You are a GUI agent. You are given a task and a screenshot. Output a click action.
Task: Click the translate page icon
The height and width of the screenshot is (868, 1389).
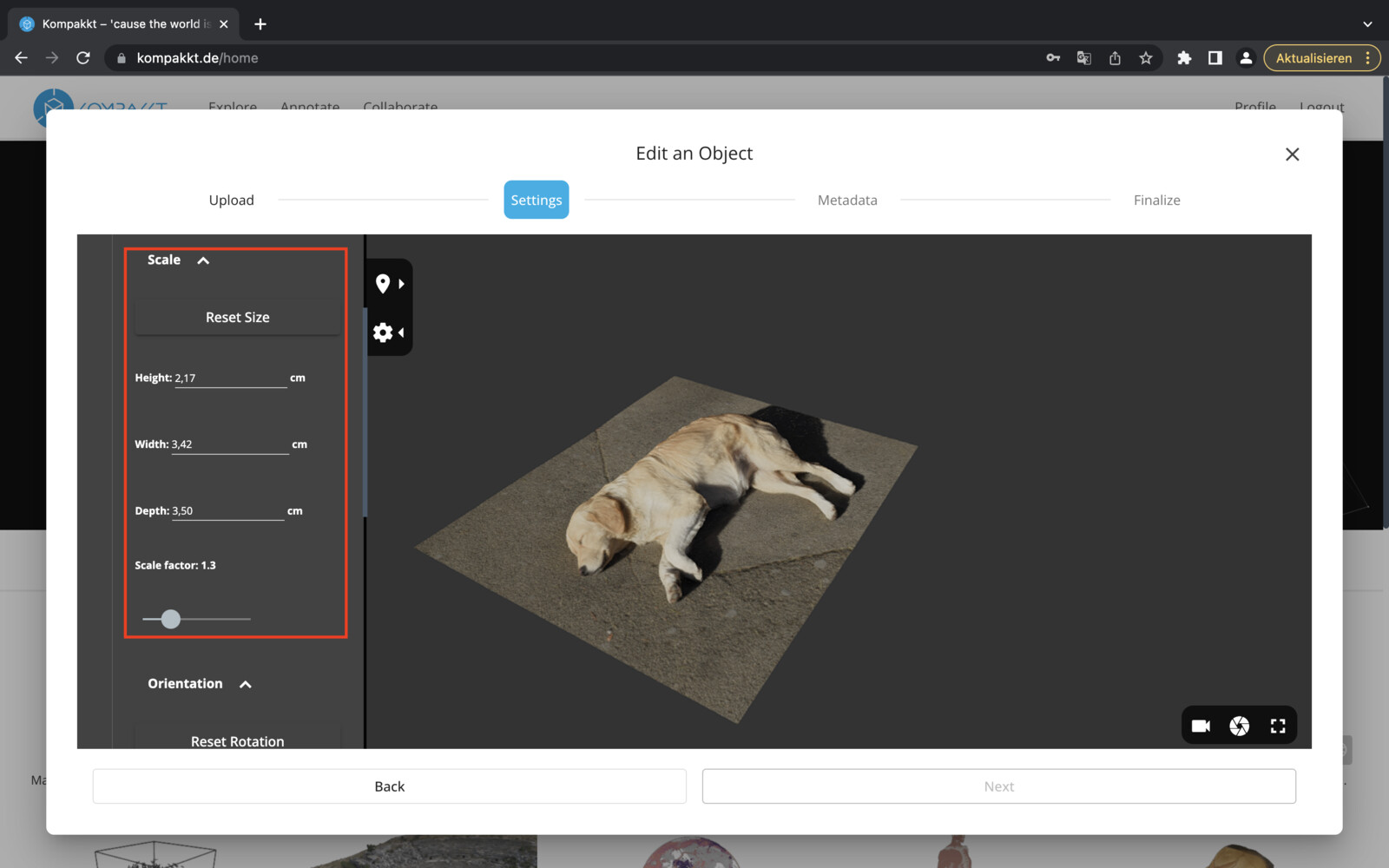[x=1084, y=58]
